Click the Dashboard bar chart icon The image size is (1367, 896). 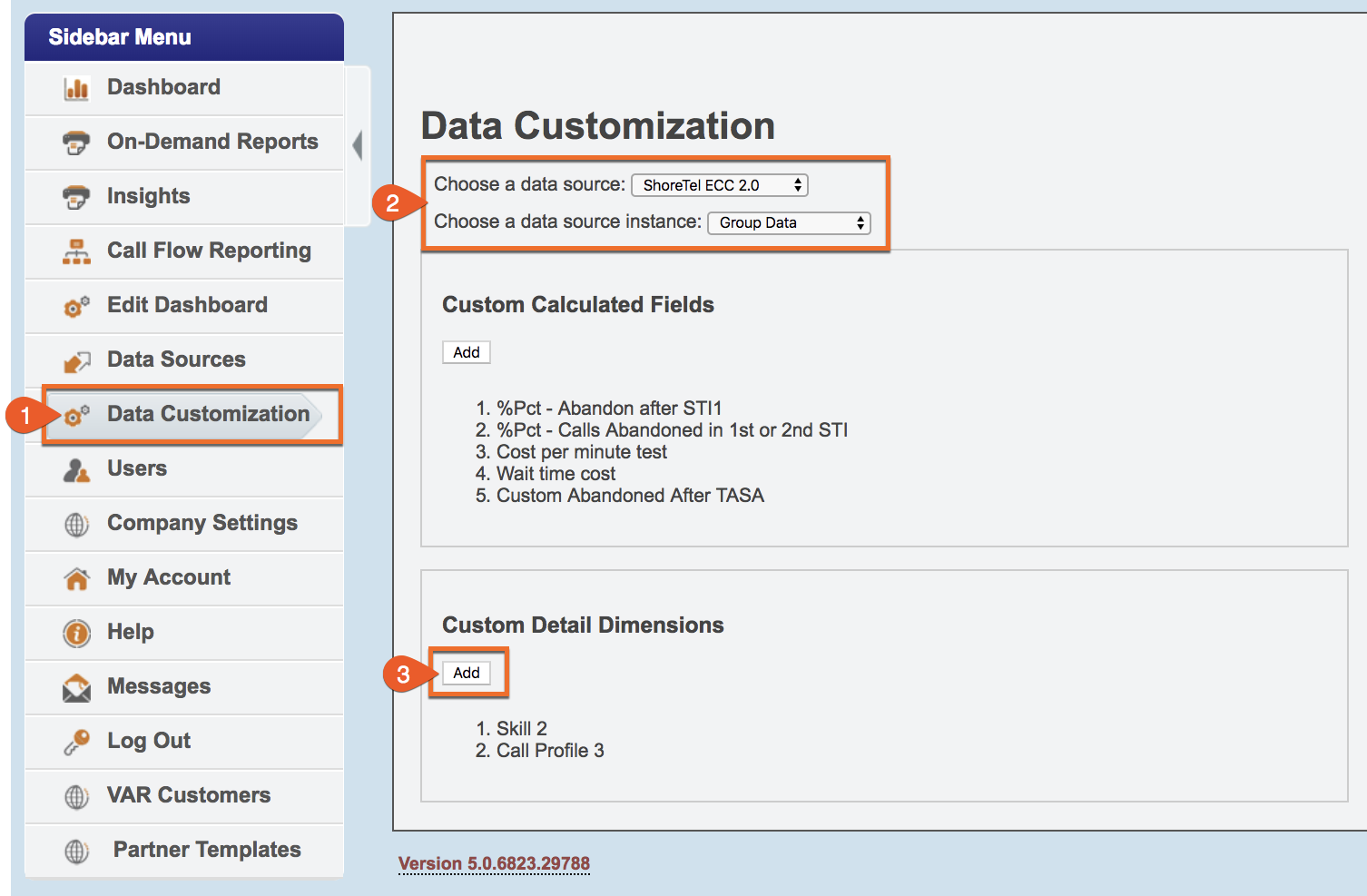click(x=76, y=88)
